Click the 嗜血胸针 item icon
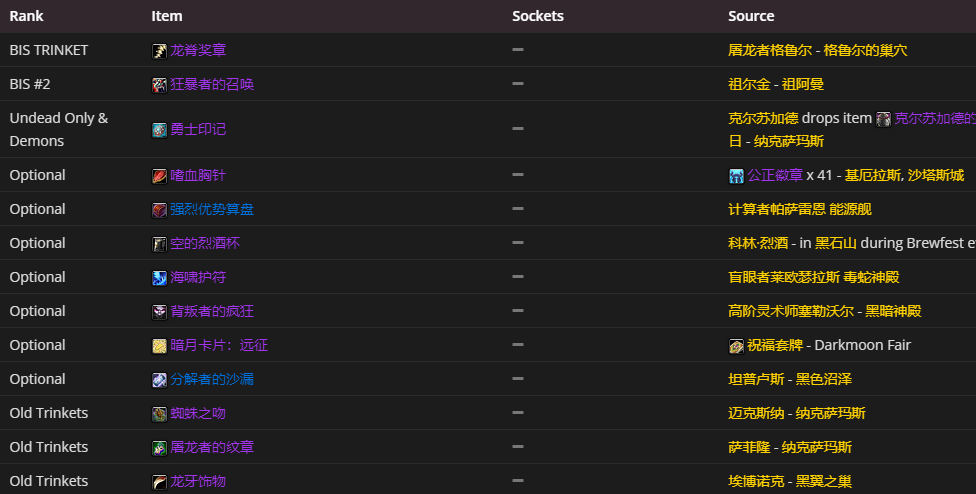The image size is (976, 494). click(x=159, y=176)
